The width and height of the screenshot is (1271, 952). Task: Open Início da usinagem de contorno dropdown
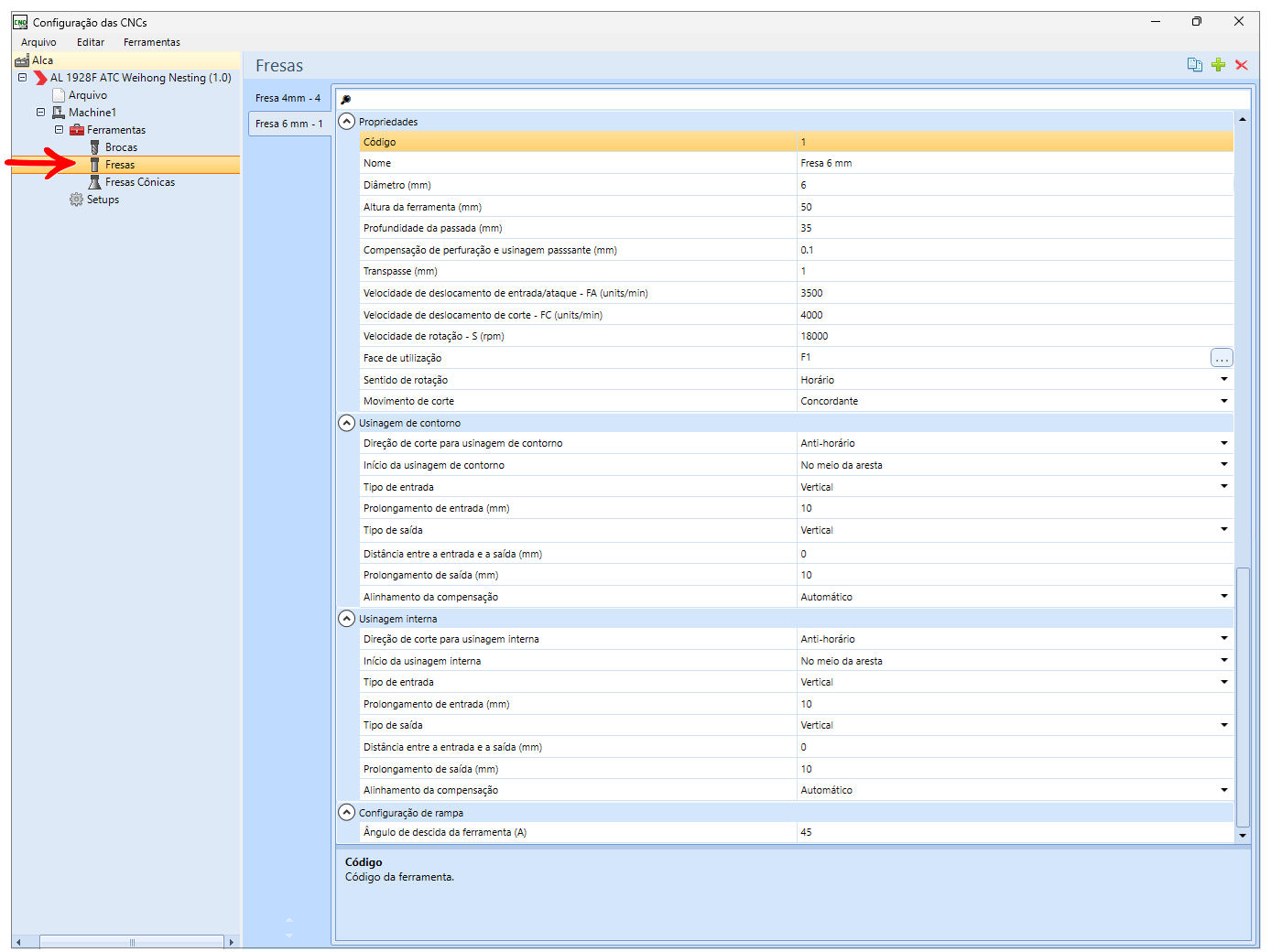click(x=1223, y=465)
